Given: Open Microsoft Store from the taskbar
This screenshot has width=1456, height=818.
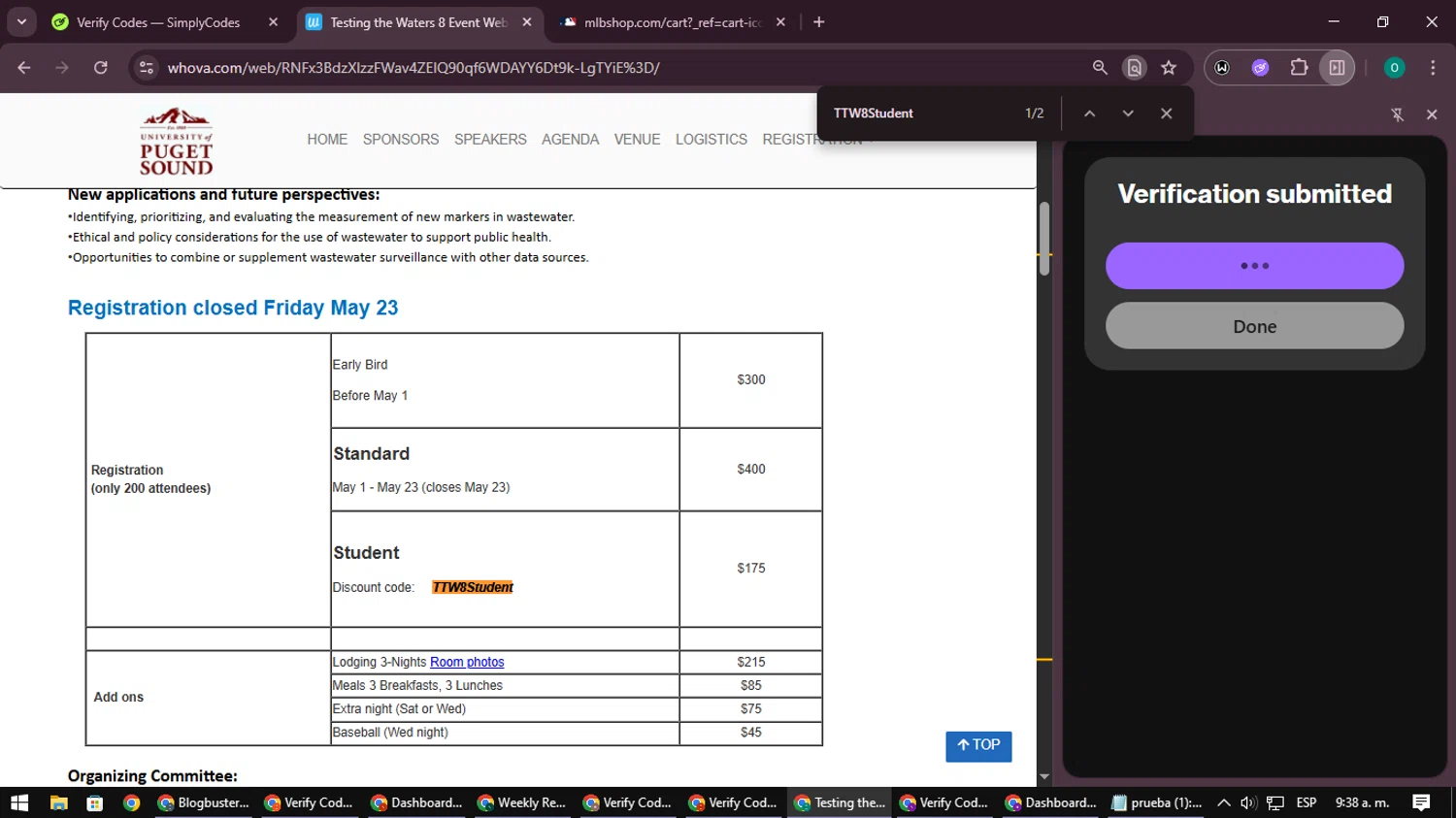Looking at the screenshot, I should (x=94, y=802).
